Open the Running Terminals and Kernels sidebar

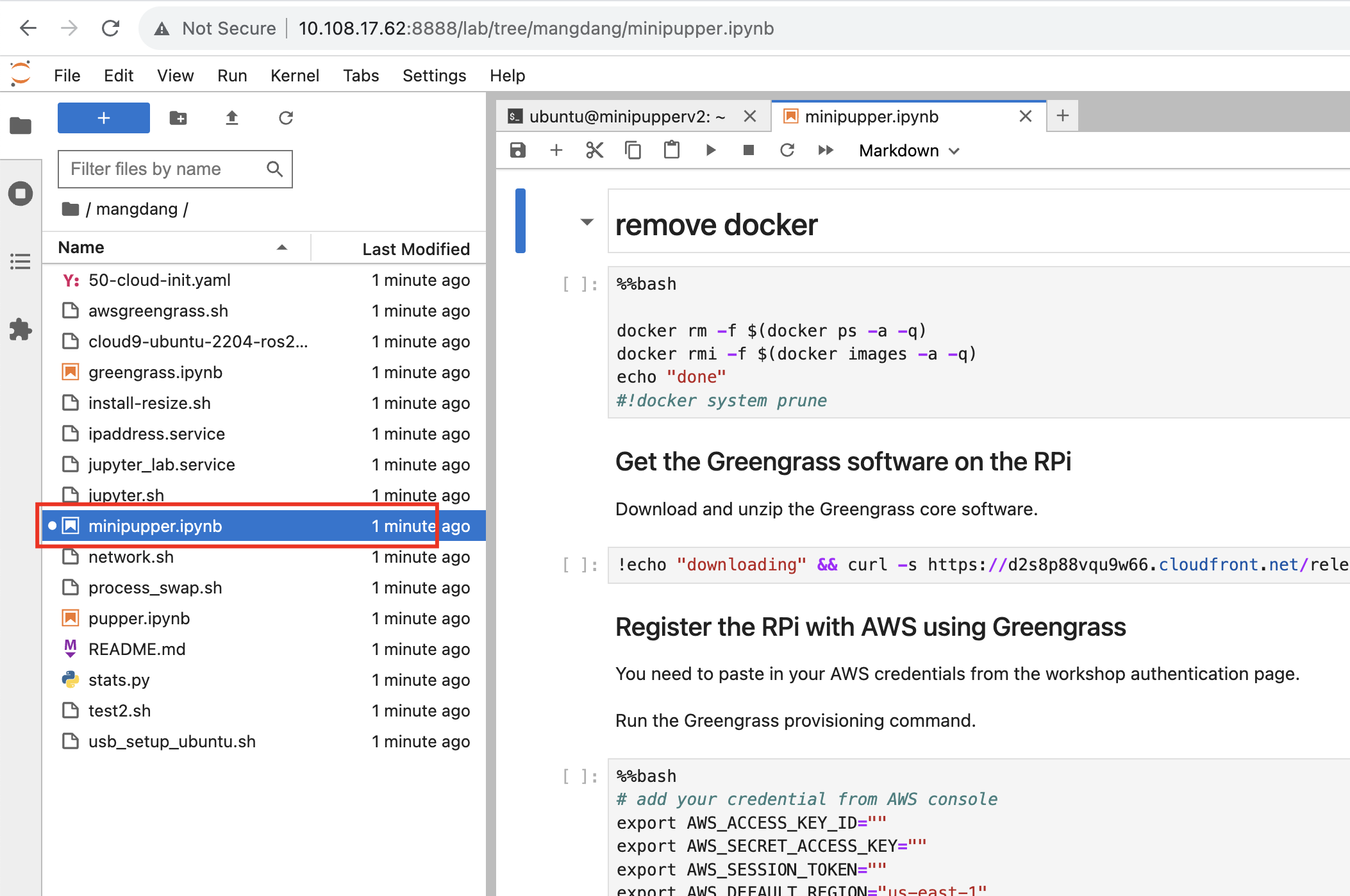tap(21, 194)
